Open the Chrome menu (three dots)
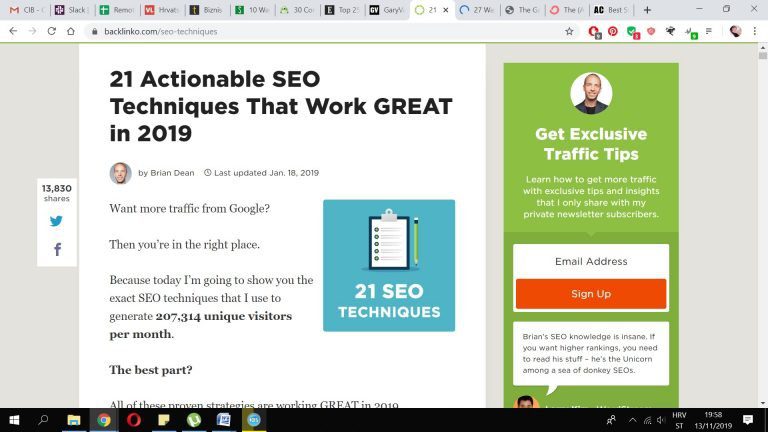 (754, 31)
